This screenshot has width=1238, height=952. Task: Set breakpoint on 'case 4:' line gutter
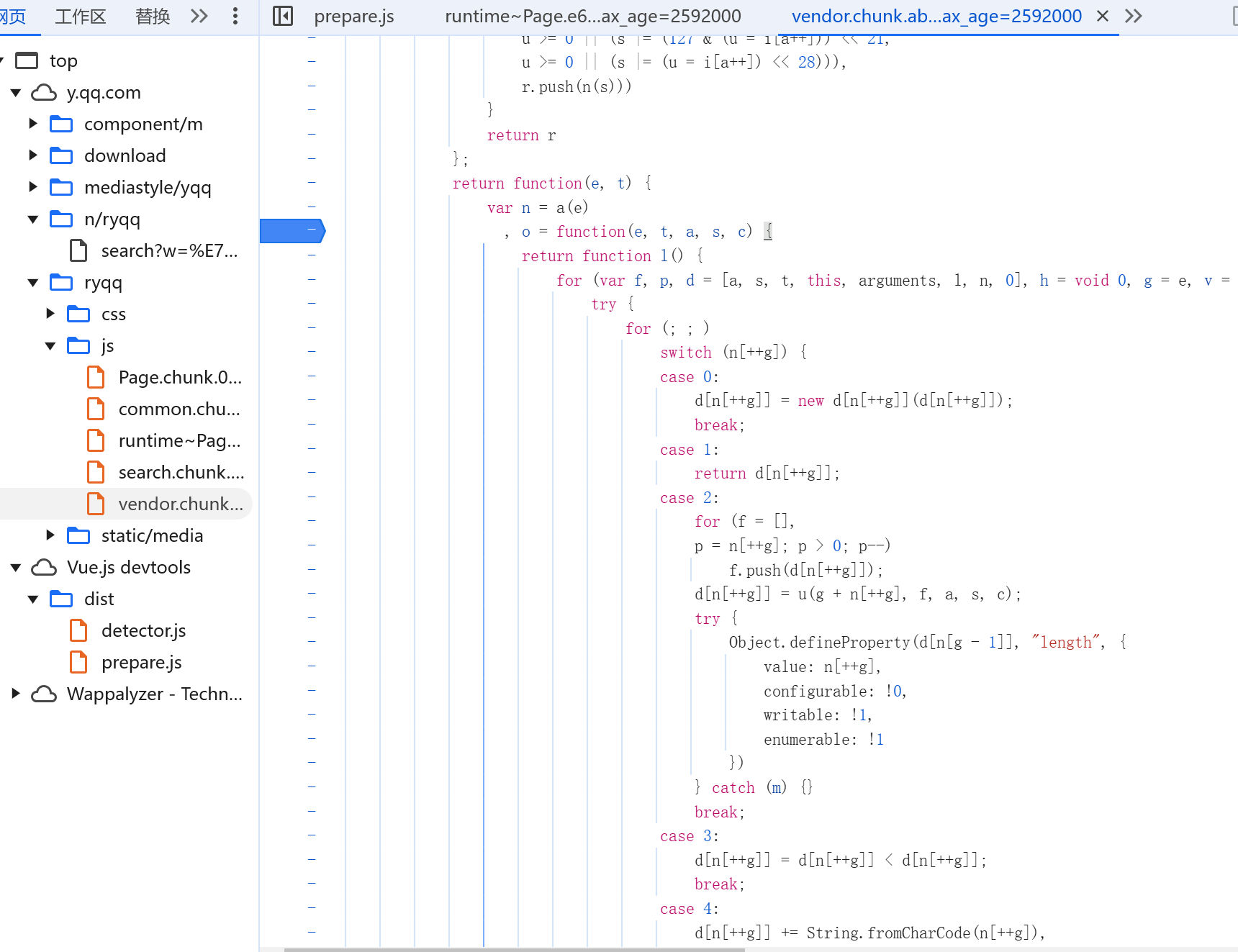[312, 908]
